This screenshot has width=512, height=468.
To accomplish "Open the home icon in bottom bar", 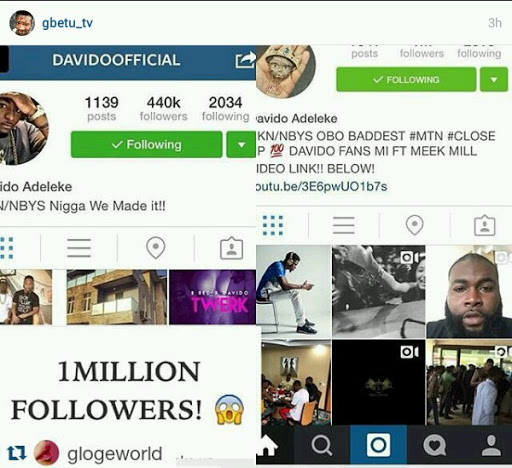I will (267, 445).
